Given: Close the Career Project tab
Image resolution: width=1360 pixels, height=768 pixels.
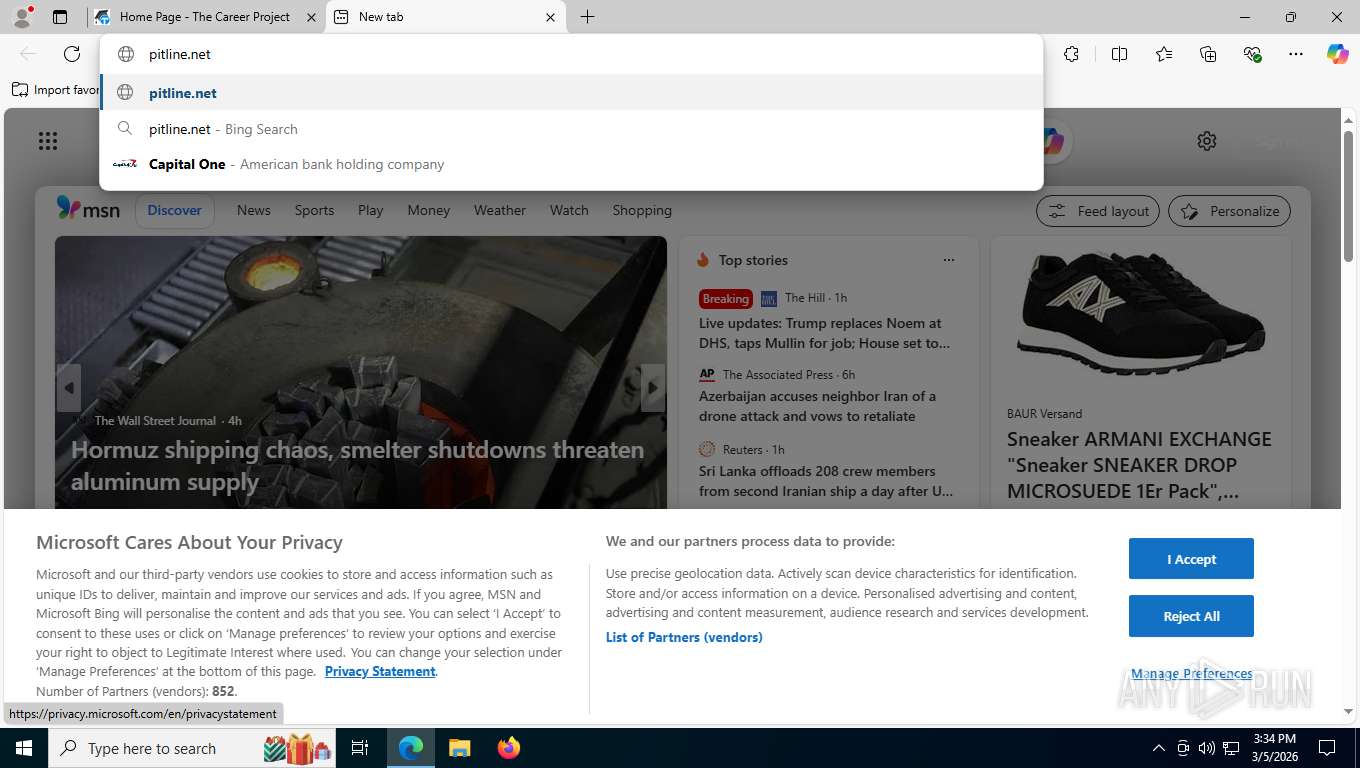Looking at the screenshot, I should click(310, 17).
